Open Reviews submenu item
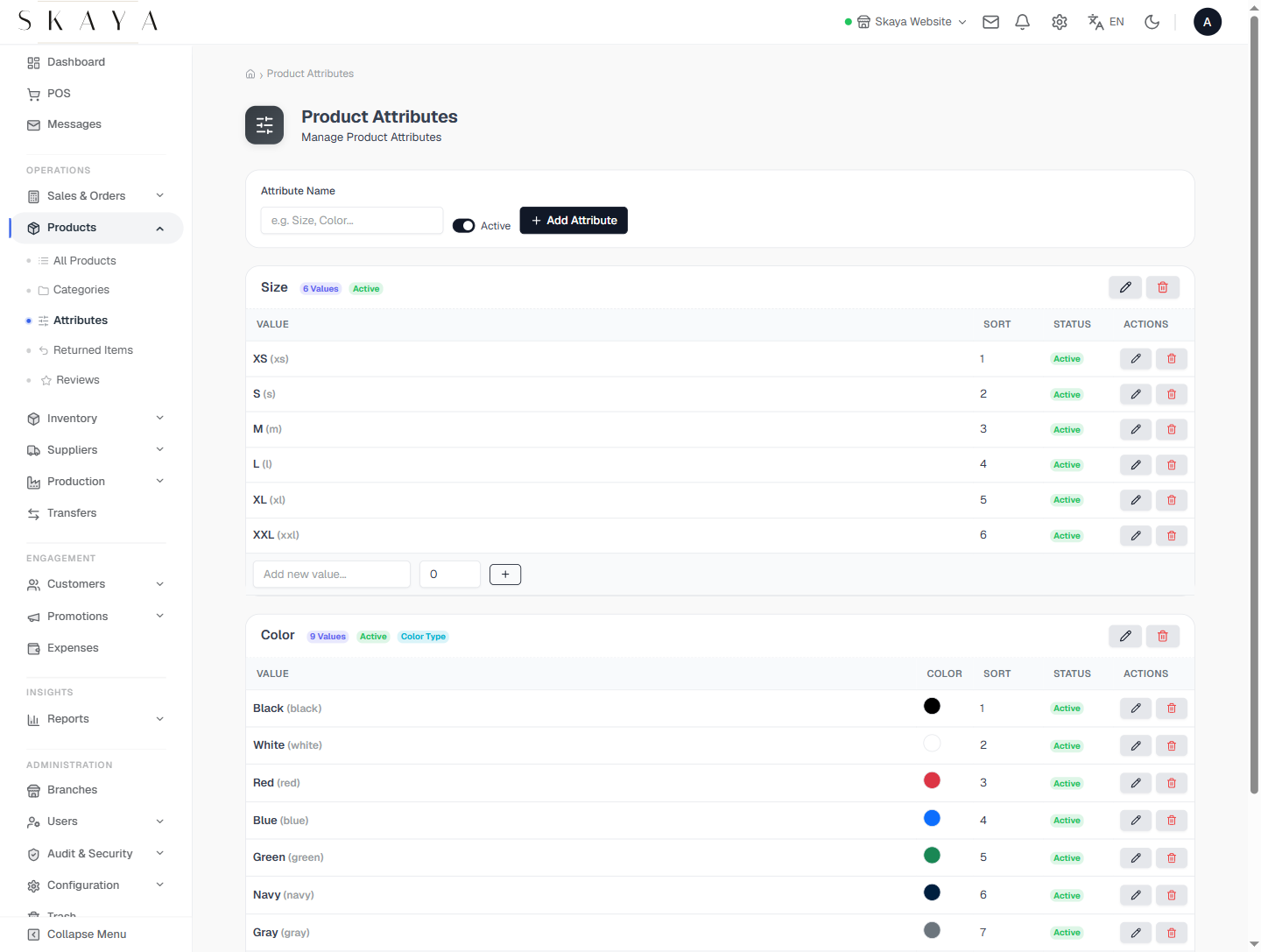This screenshot has height=952, width=1261. point(77,380)
